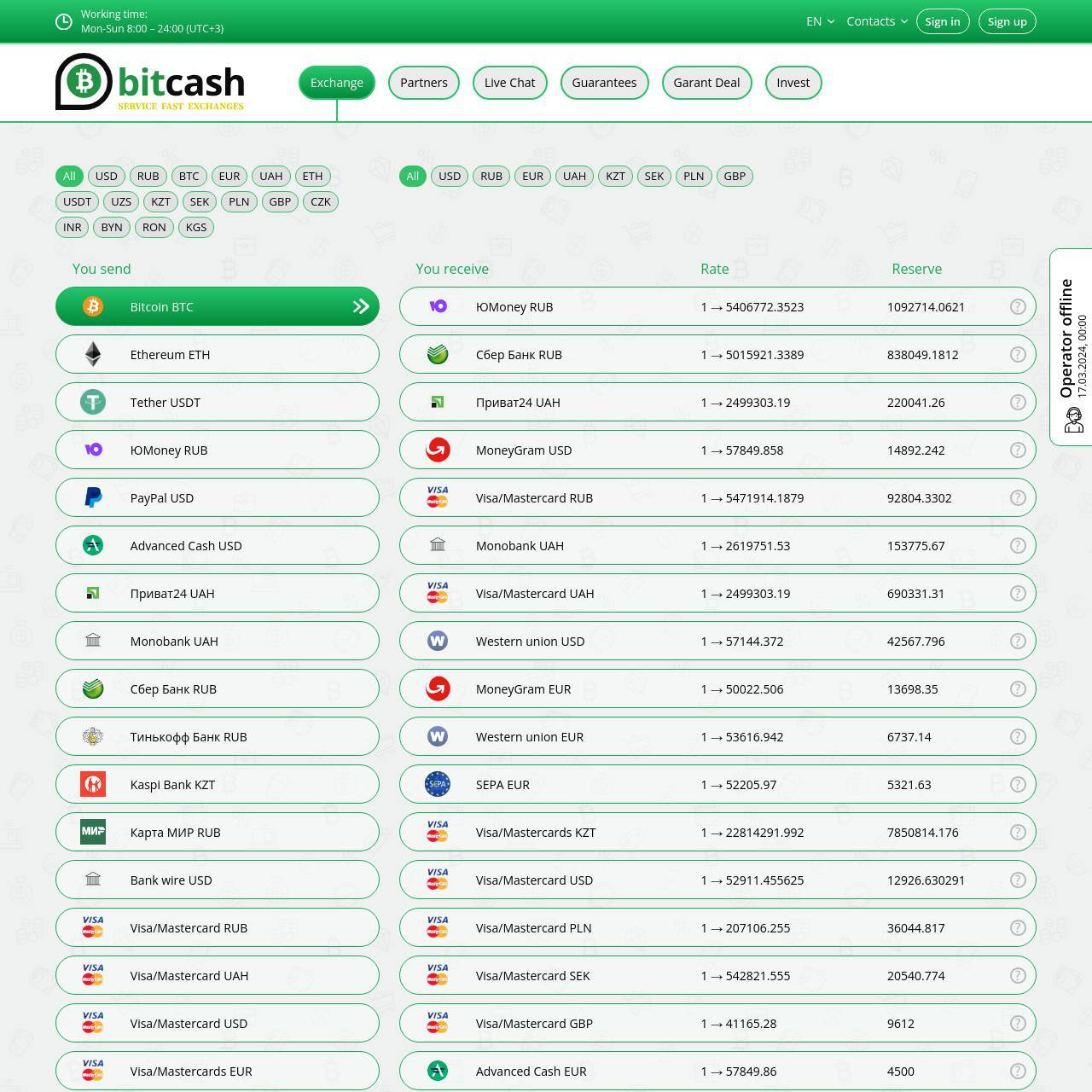
Task: Click the Bitcoin BTC double-chevron arrow
Action: [x=361, y=307]
